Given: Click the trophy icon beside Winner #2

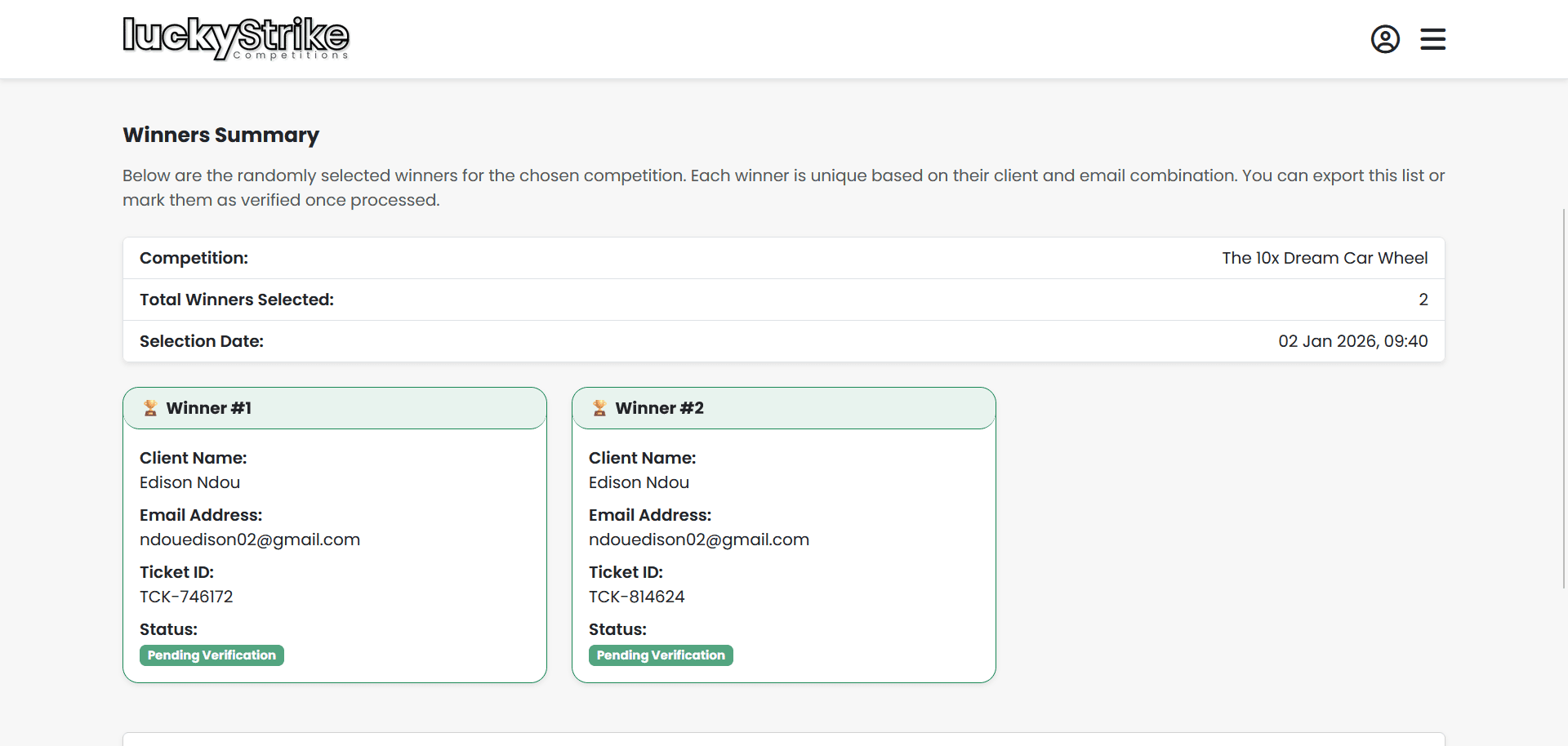Looking at the screenshot, I should click(x=599, y=408).
